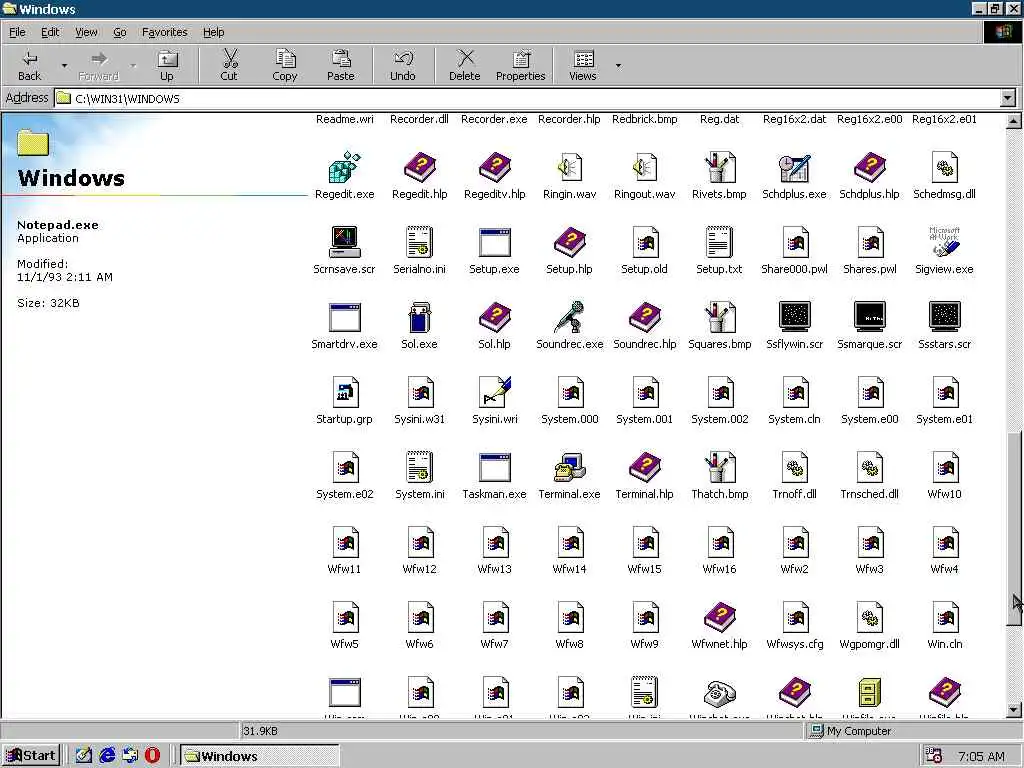The height and width of the screenshot is (768, 1024).
Task: Select the Regedit.hlp help file
Action: pyautogui.click(x=419, y=168)
